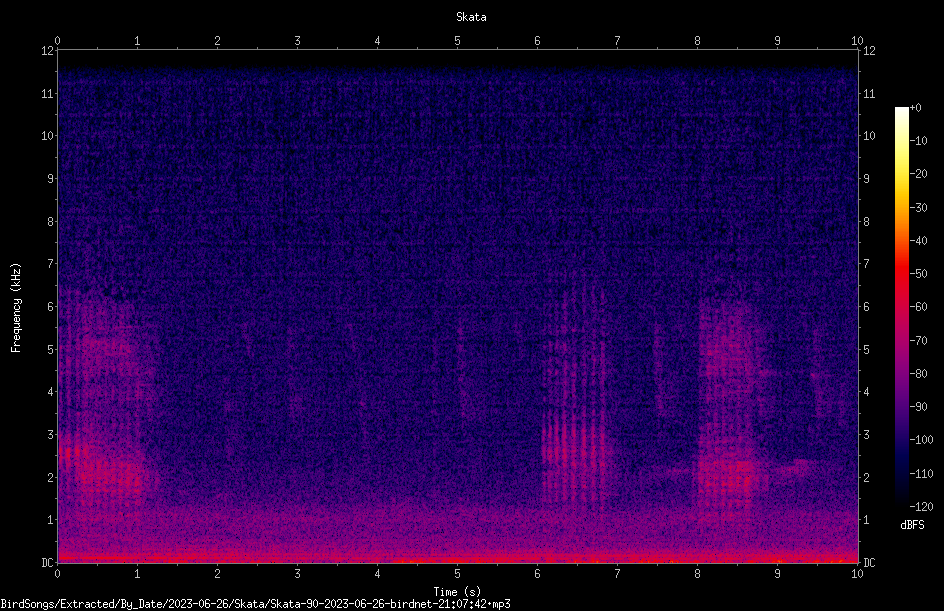Click the "3" tick on the bottom time axis
The width and height of the screenshot is (944, 611).
tap(297, 574)
